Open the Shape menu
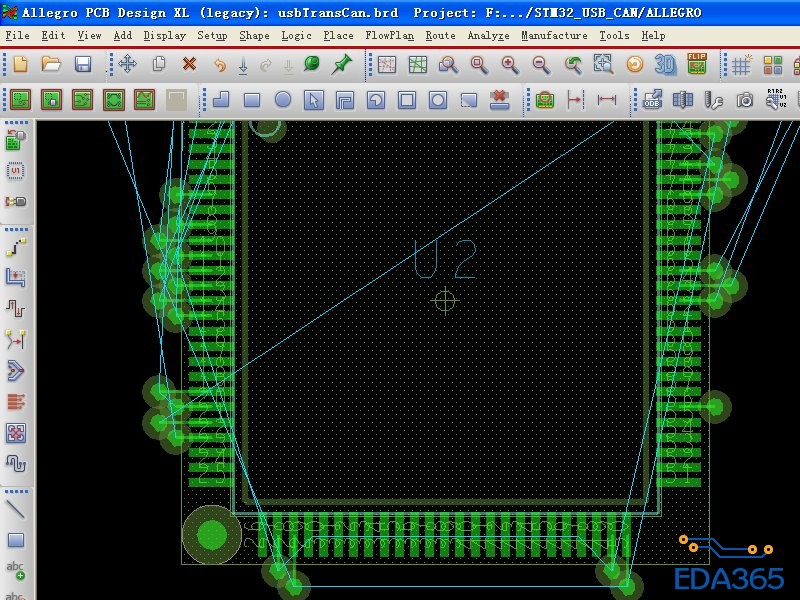The height and width of the screenshot is (600, 800). point(254,36)
